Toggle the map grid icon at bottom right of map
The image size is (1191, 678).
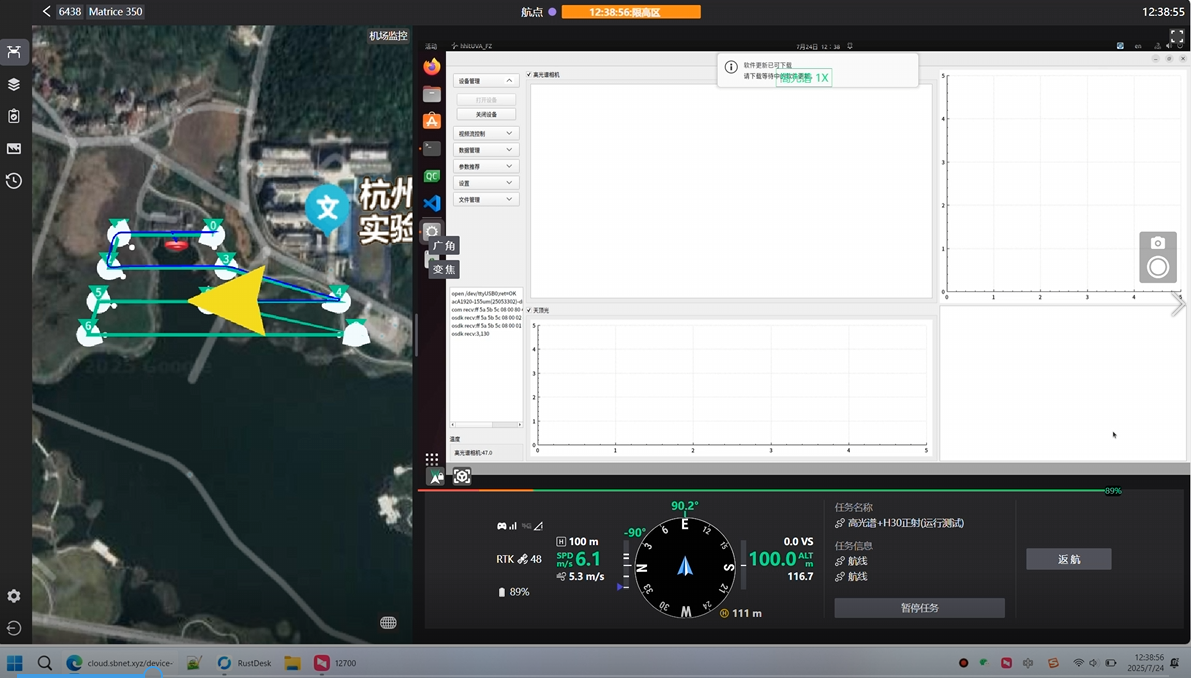(x=388, y=623)
